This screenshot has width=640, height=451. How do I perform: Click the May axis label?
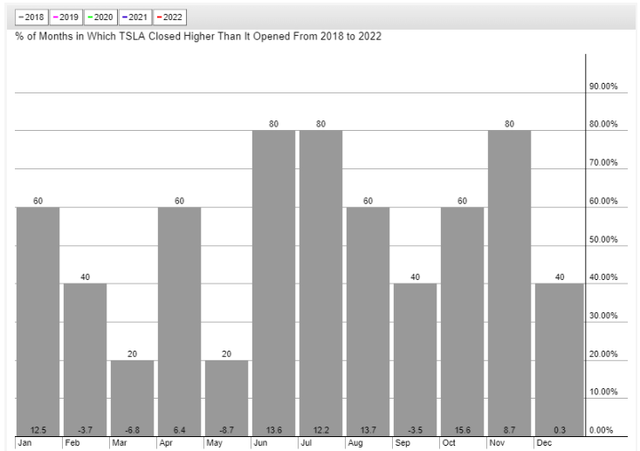(214, 443)
